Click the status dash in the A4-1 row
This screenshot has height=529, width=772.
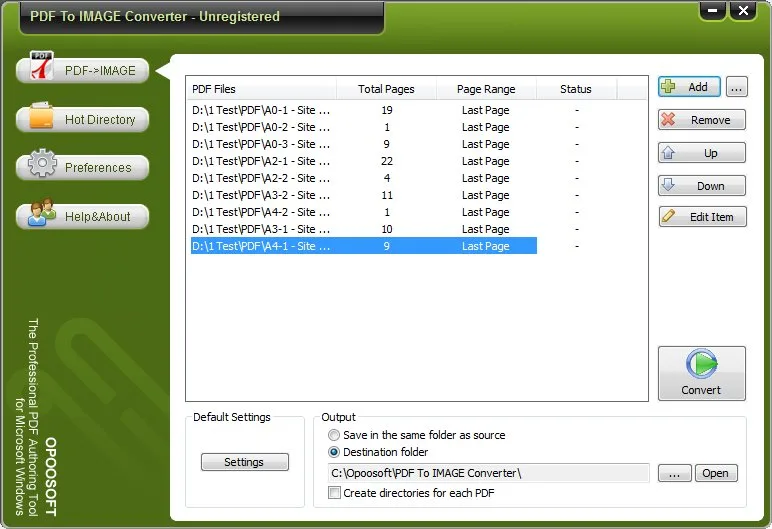577,246
